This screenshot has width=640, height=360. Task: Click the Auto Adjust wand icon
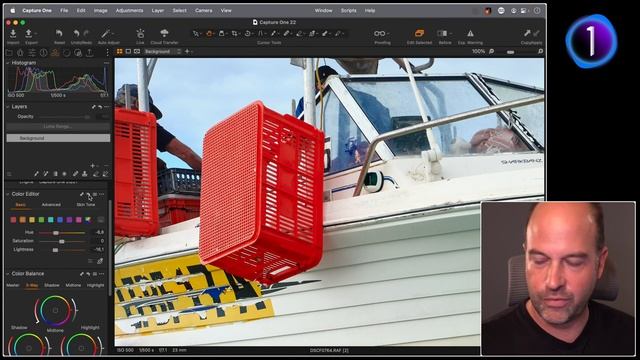pos(106,33)
